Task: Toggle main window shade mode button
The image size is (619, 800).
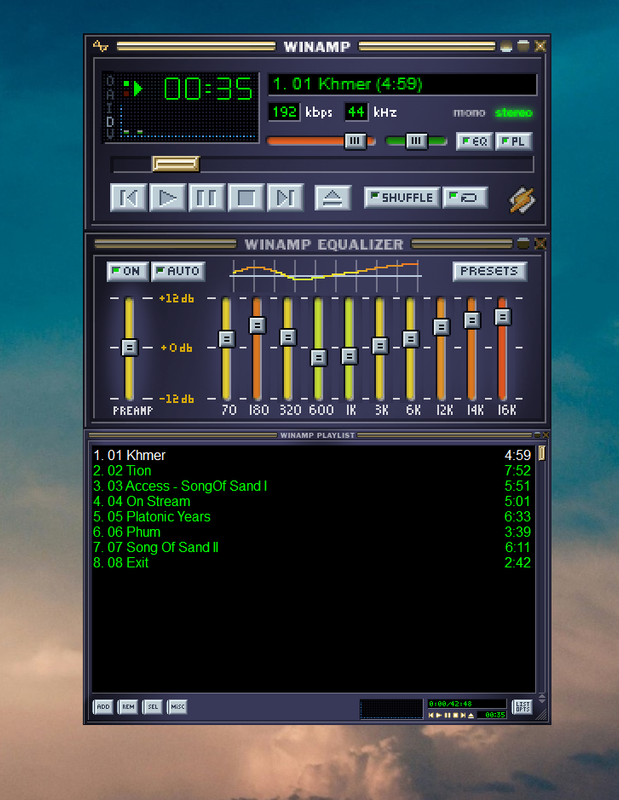Action: pyautogui.click(x=523, y=46)
